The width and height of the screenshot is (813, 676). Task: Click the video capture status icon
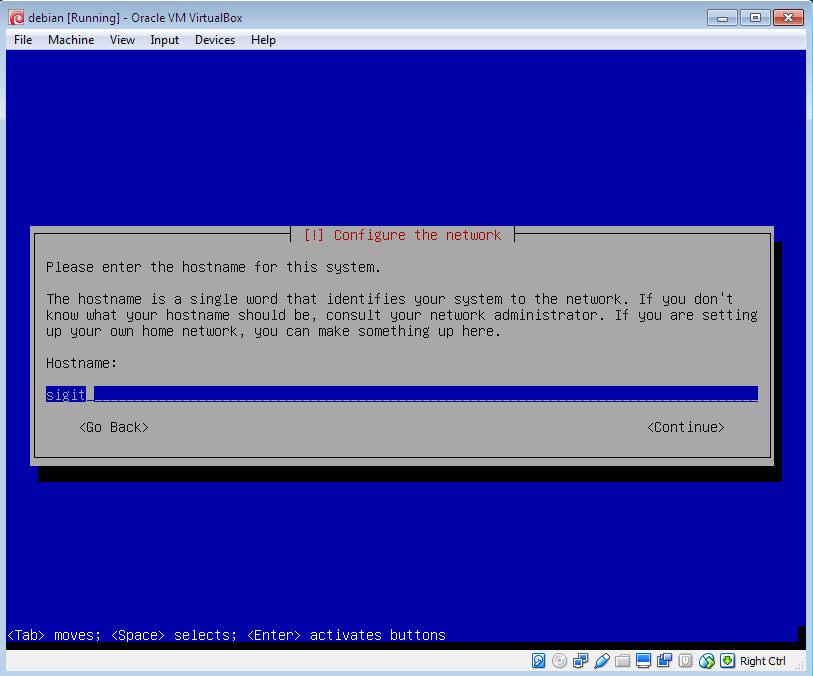click(x=664, y=660)
